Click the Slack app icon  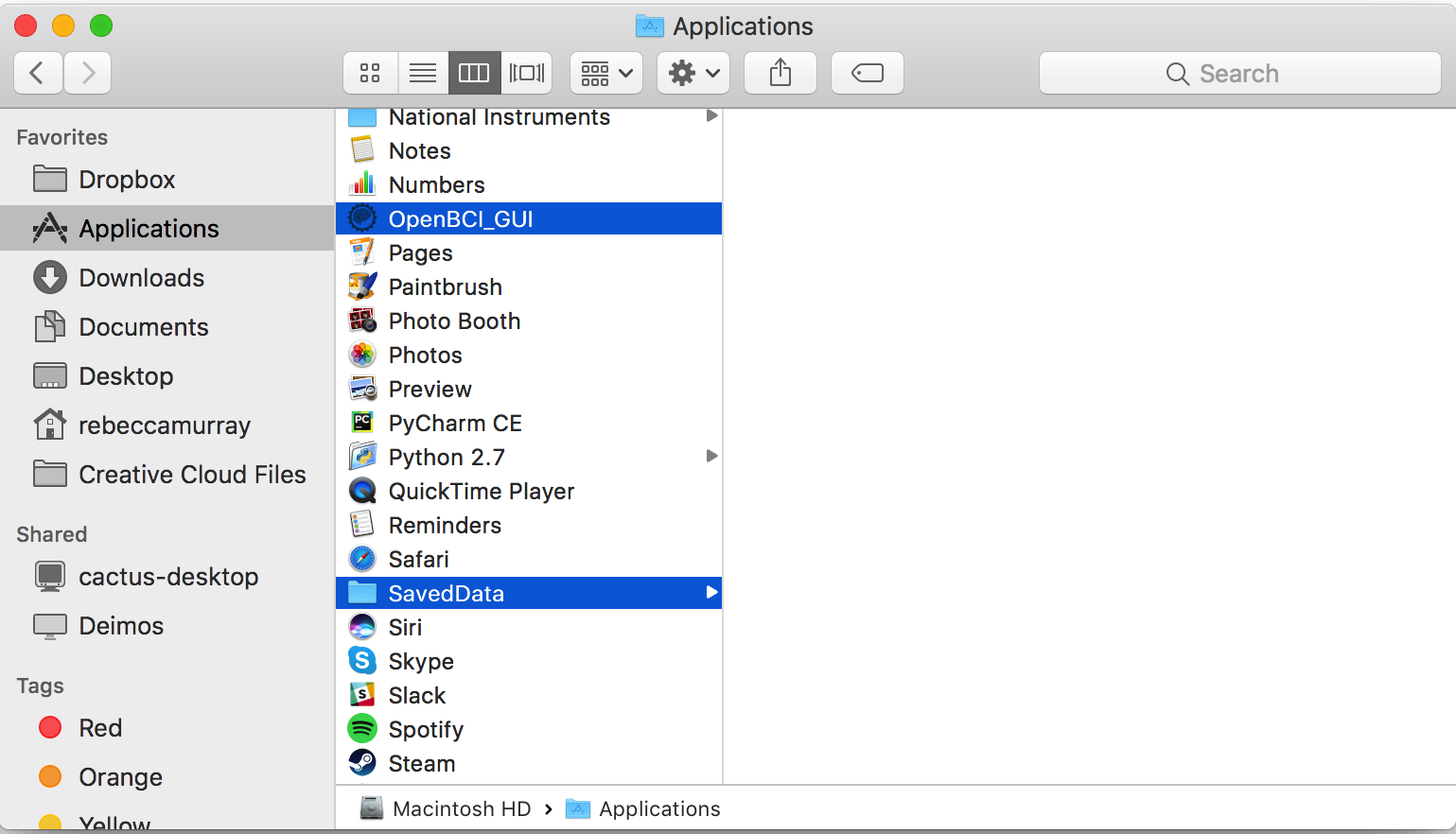point(362,695)
